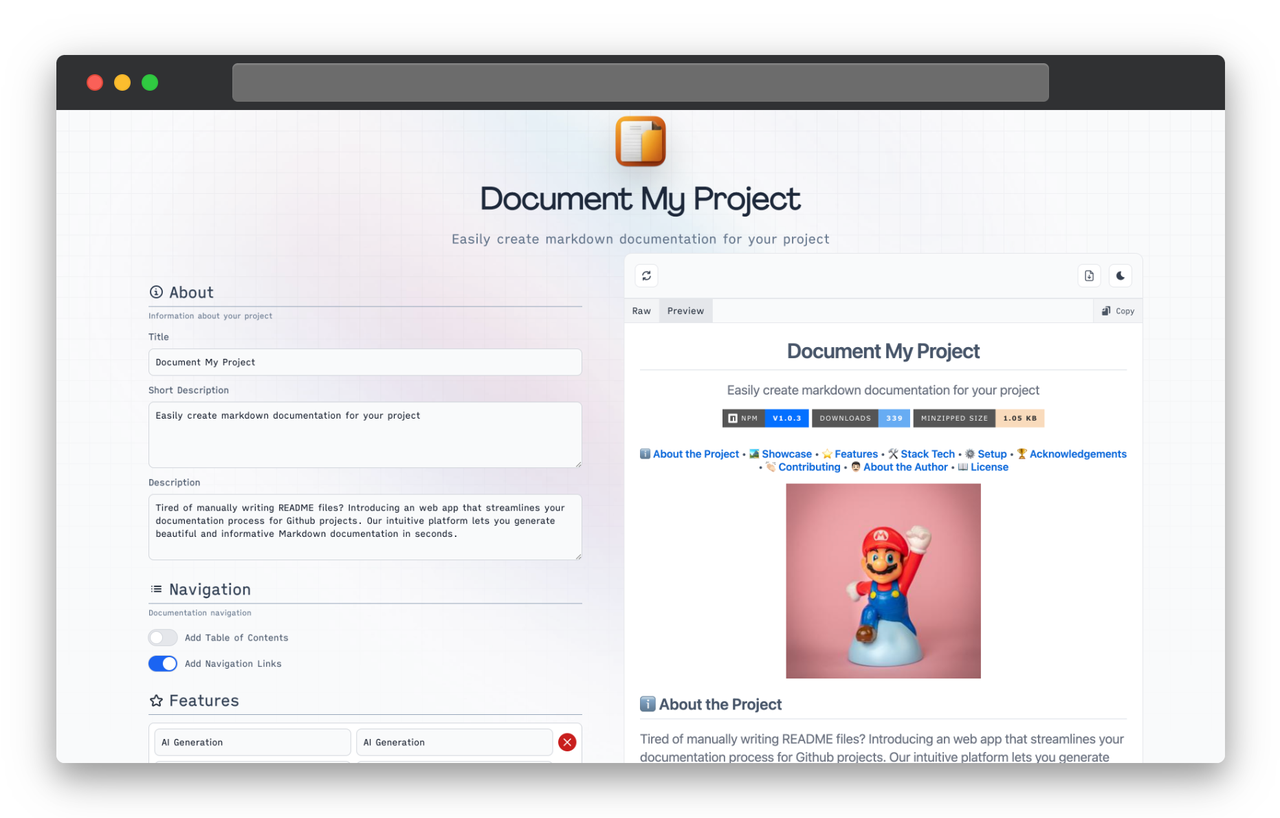
Task: Click the info icon beside About heading
Action: tap(155, 292)
